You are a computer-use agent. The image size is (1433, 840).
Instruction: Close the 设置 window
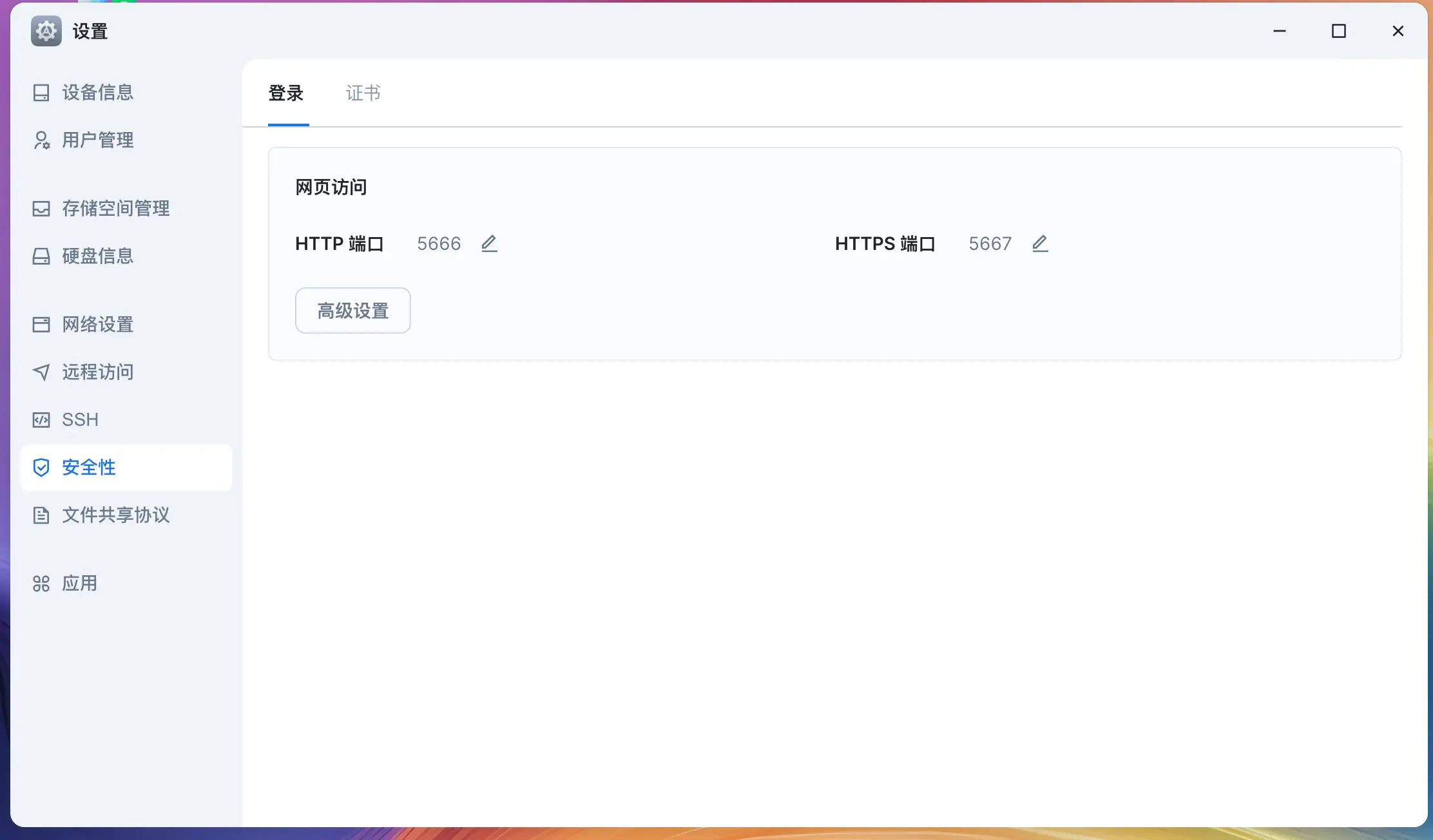(x=1398, y=31)
